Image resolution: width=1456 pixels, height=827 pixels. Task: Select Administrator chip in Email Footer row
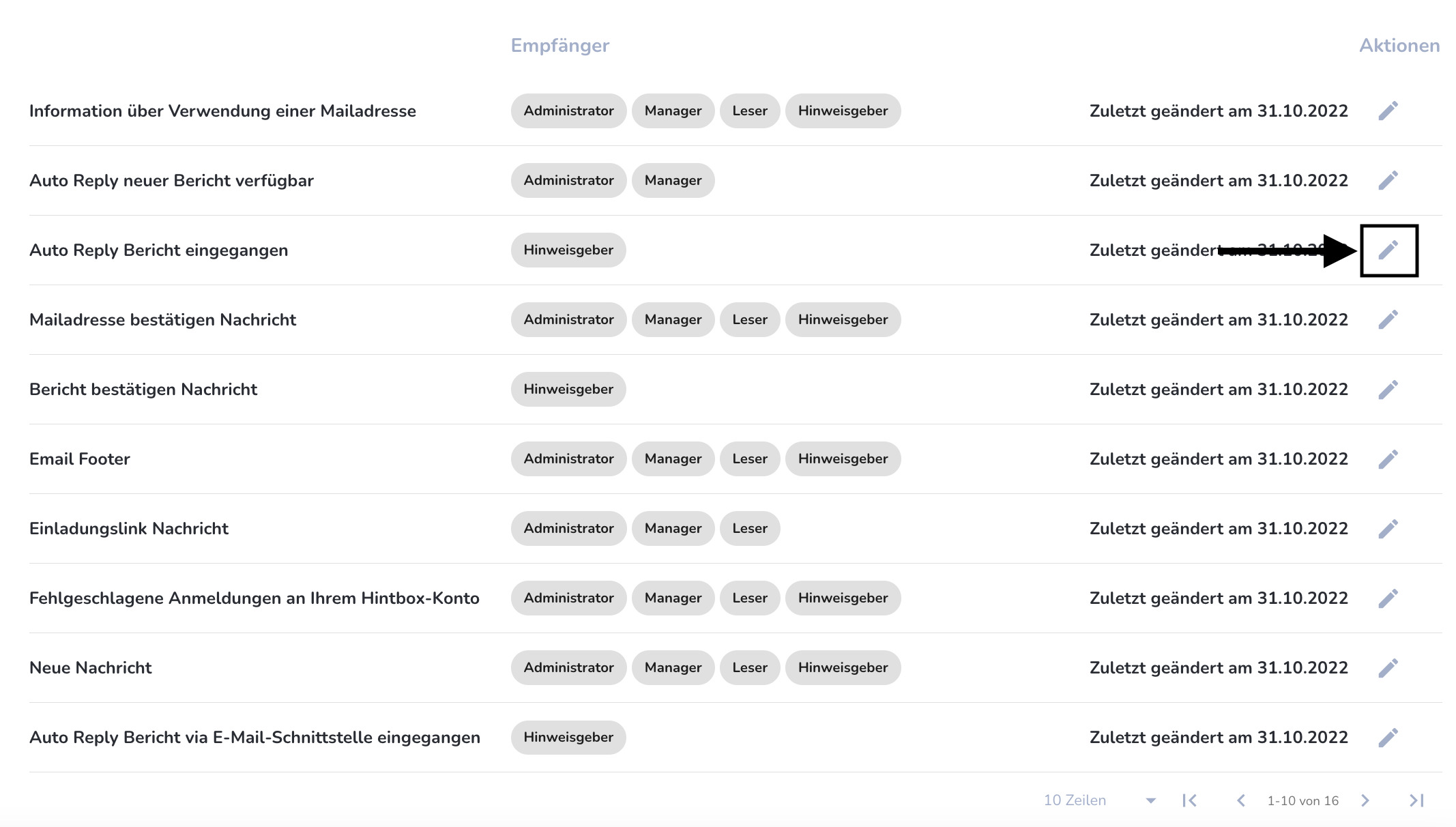point(568,459)
